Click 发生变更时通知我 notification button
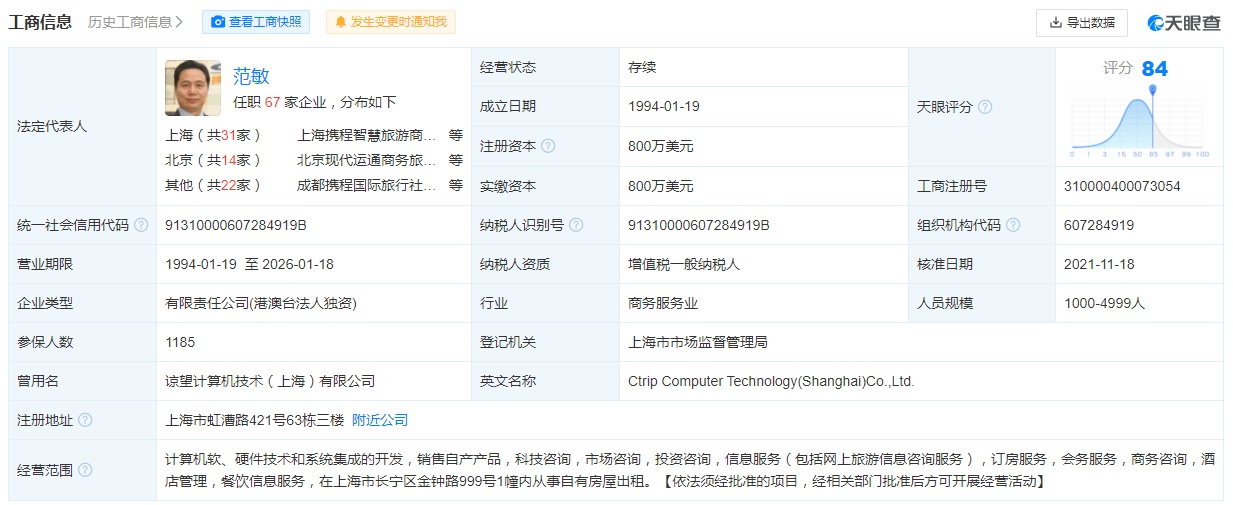 pos(391,22)
